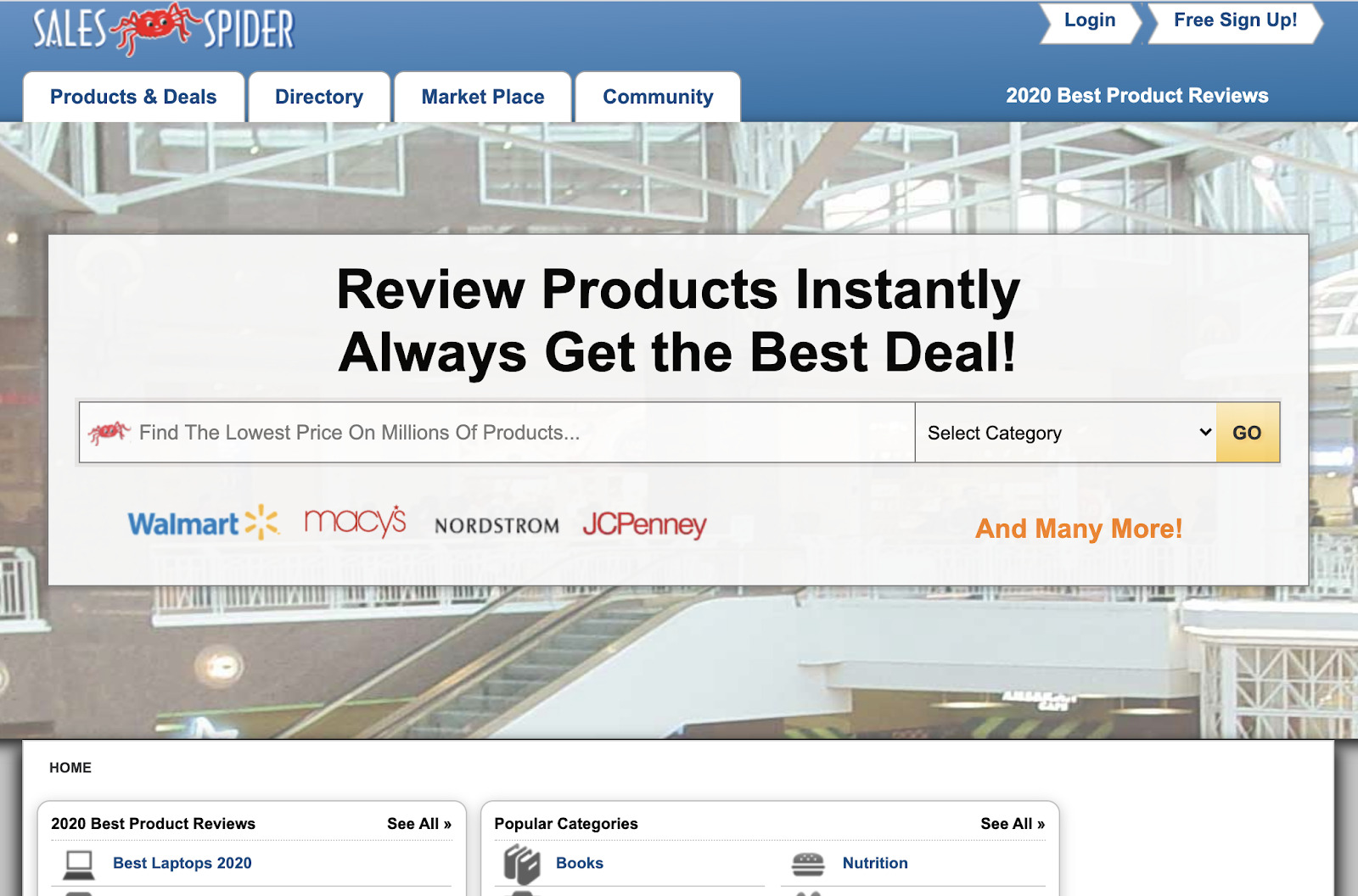This screenshot has height=896, width=1358.
Task: Switch to the Market Place tab
Action: [x=482, y=97]
